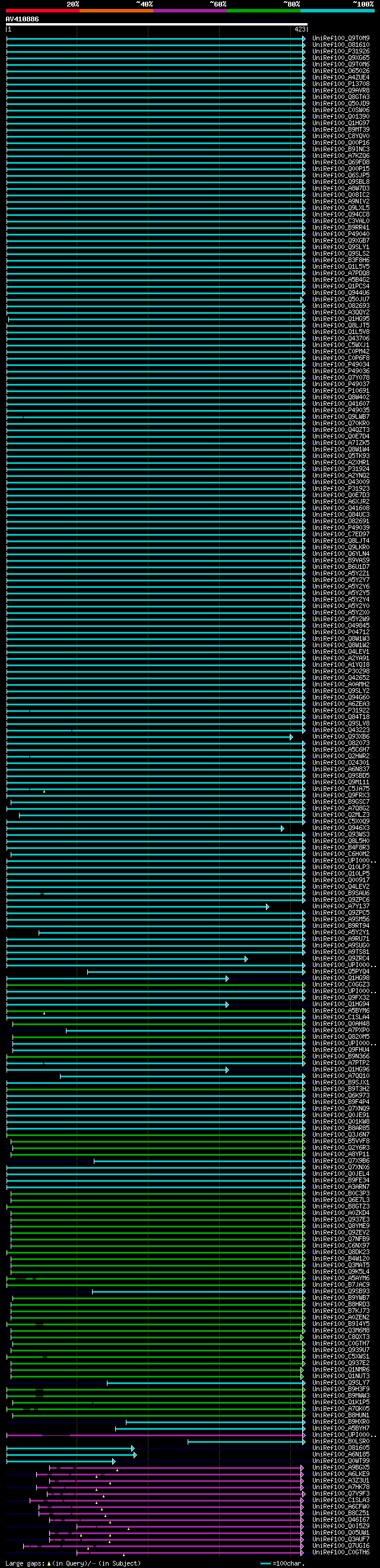The height and width of the screenshot is (1568, 380).
Task: Select hit UniRef100_A7KZQ6
Action: (341, 156)
